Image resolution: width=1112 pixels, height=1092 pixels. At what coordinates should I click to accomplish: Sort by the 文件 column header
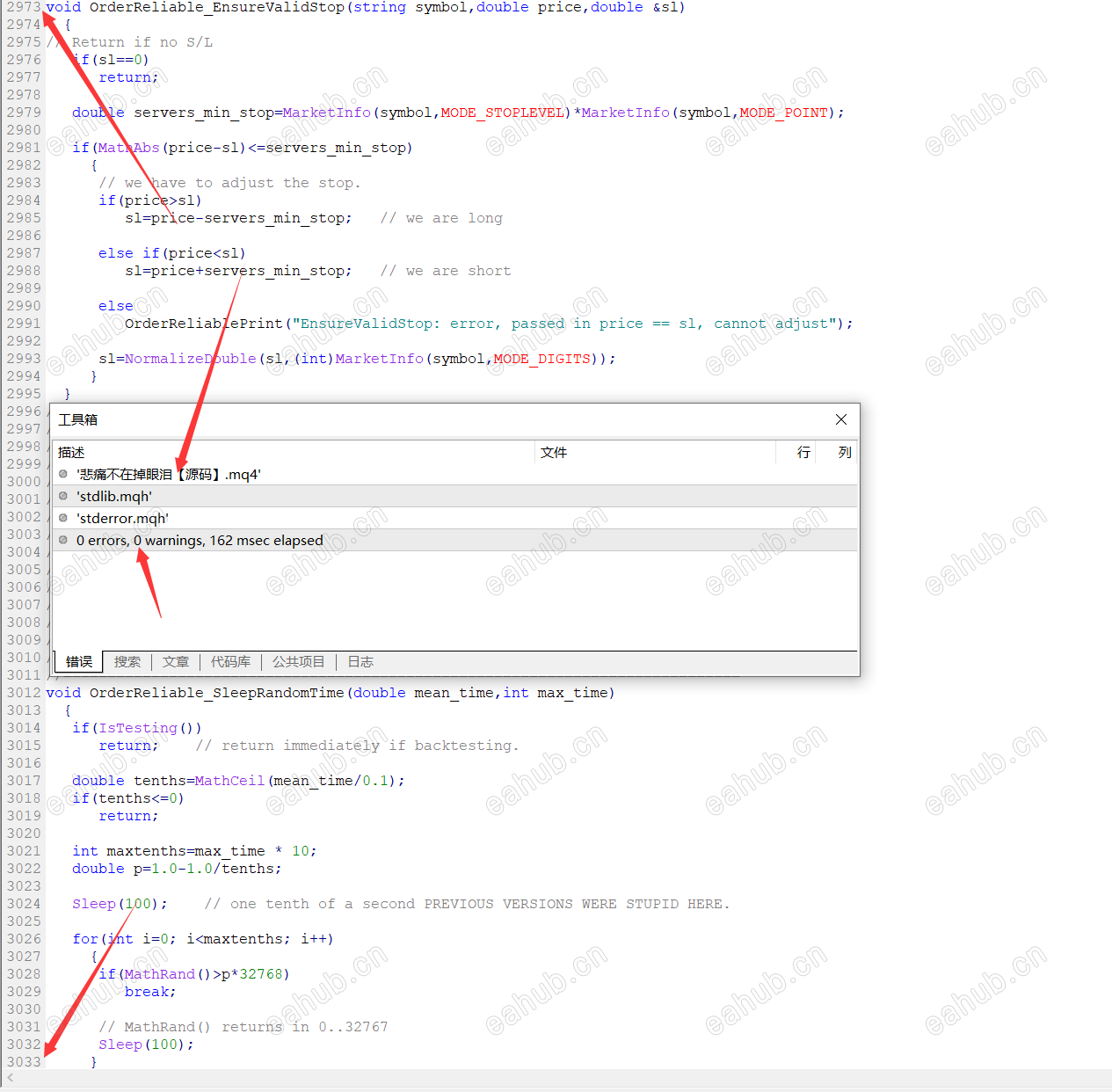coord(655,452)
